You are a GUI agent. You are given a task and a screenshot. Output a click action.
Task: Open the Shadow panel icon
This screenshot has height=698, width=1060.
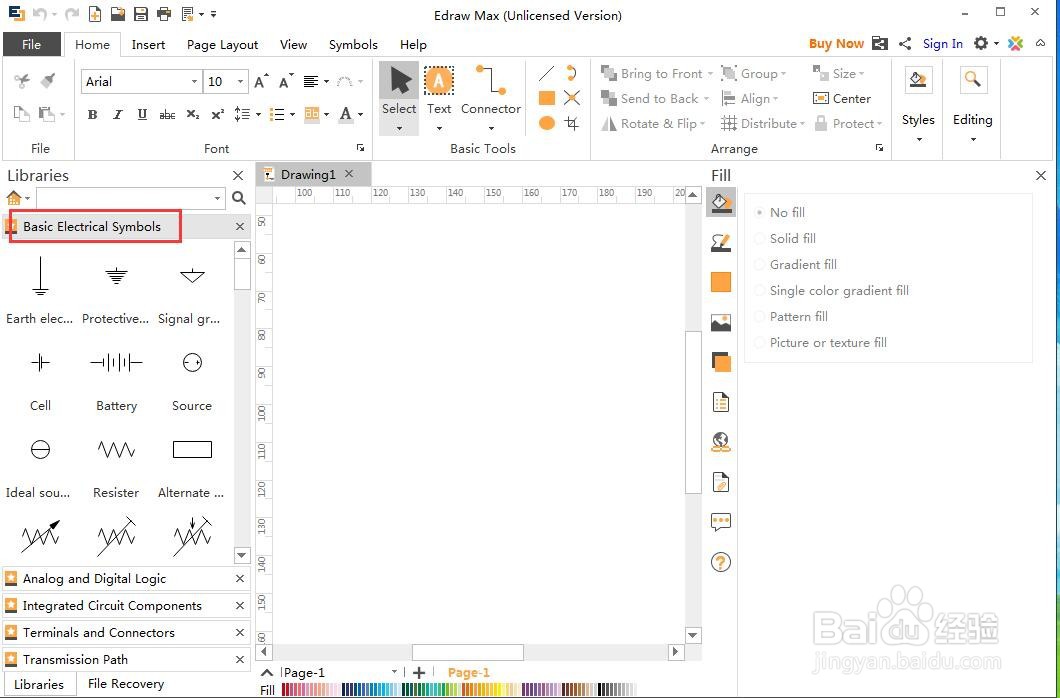[x=721, y=362]
